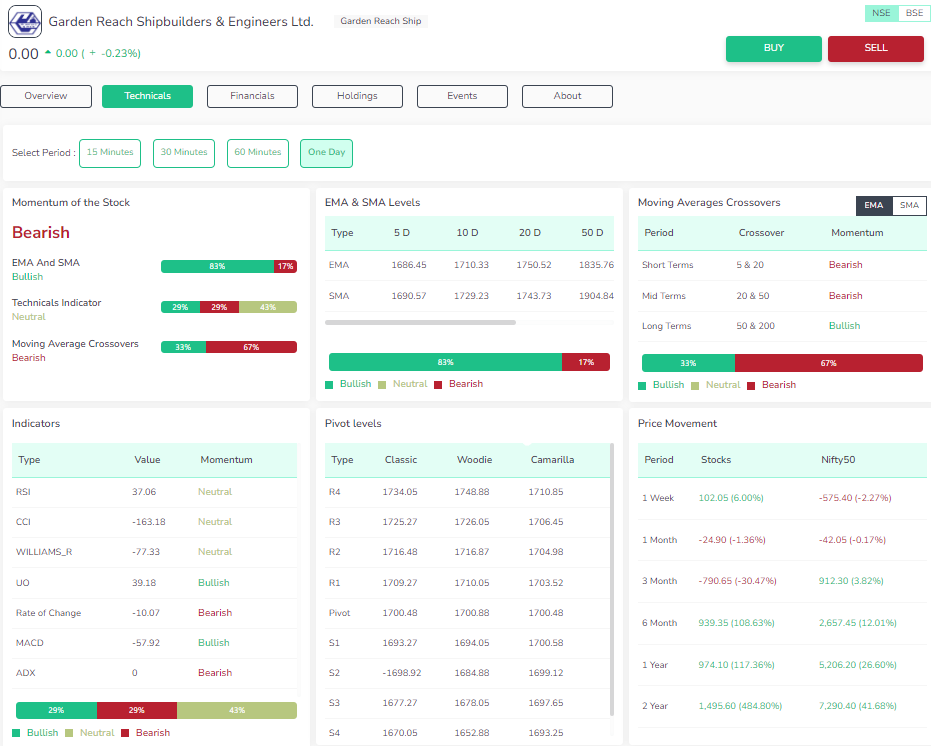Click the Pivot levels vertical scrollbar

pyautogui.click(x=612, y=580)
